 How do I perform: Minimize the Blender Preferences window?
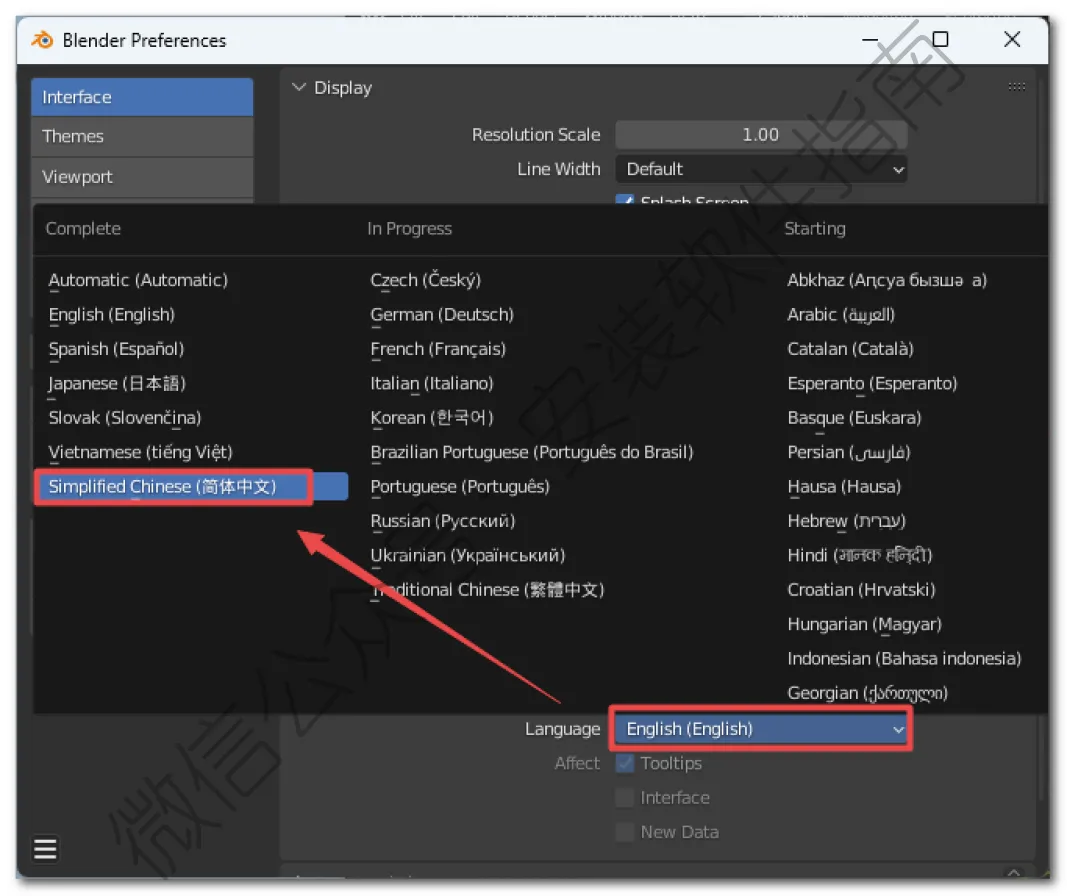pos(870,39)
